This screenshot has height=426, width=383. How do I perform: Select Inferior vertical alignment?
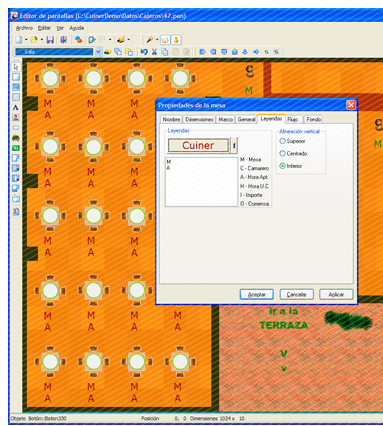click(x=282, y=166)
